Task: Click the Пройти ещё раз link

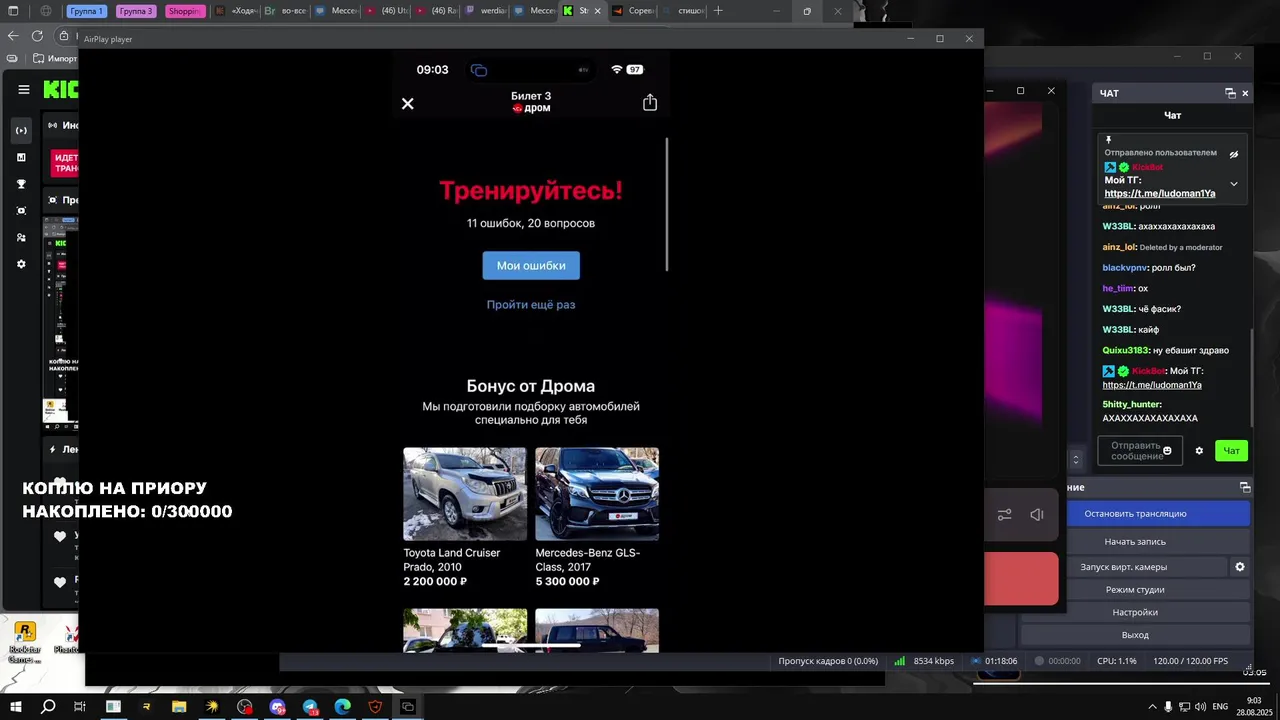Action: pyautogui.click(x=531, y=304)
